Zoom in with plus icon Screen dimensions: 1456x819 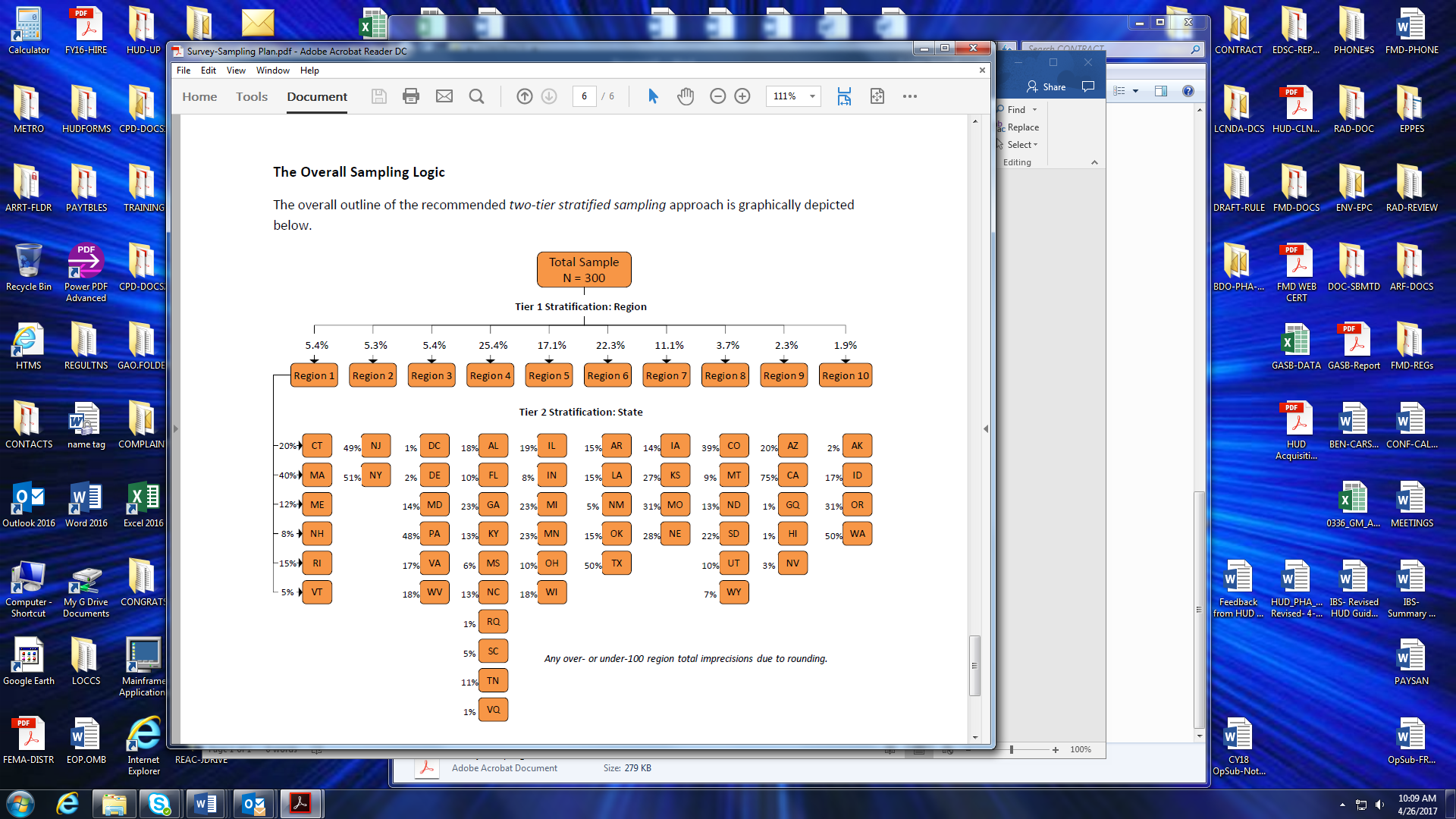[x=742, y=96]
